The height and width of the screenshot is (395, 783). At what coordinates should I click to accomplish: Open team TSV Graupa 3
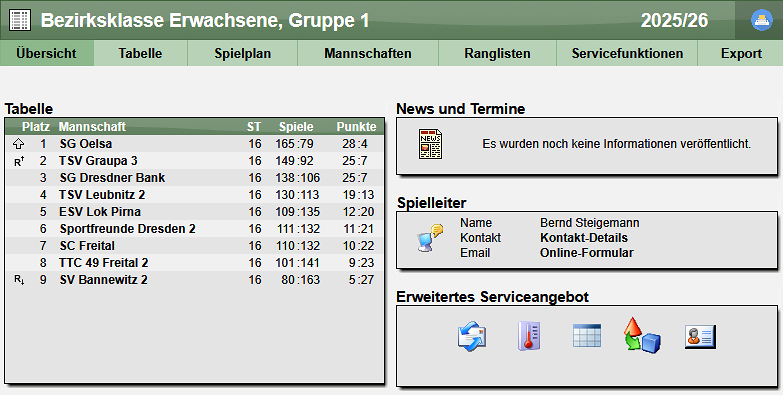point(98,161)
